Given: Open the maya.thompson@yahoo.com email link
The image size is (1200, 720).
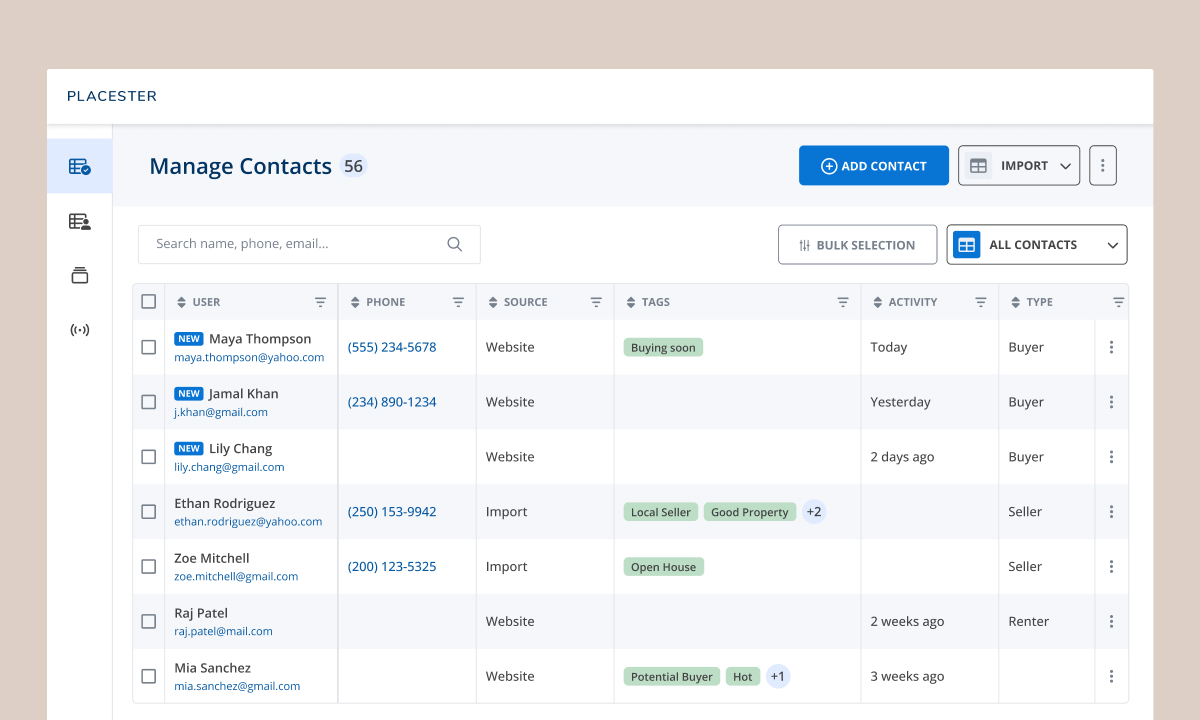Looking at the screenshot, I should pyautogui.click(x=249, y=357).
